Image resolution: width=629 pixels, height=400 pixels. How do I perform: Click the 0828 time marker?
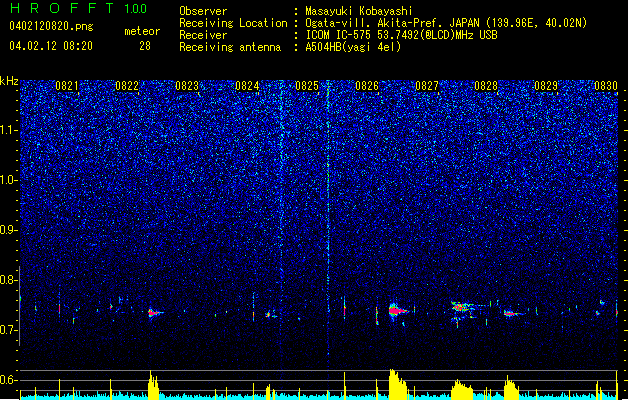(x=486, y=86)
